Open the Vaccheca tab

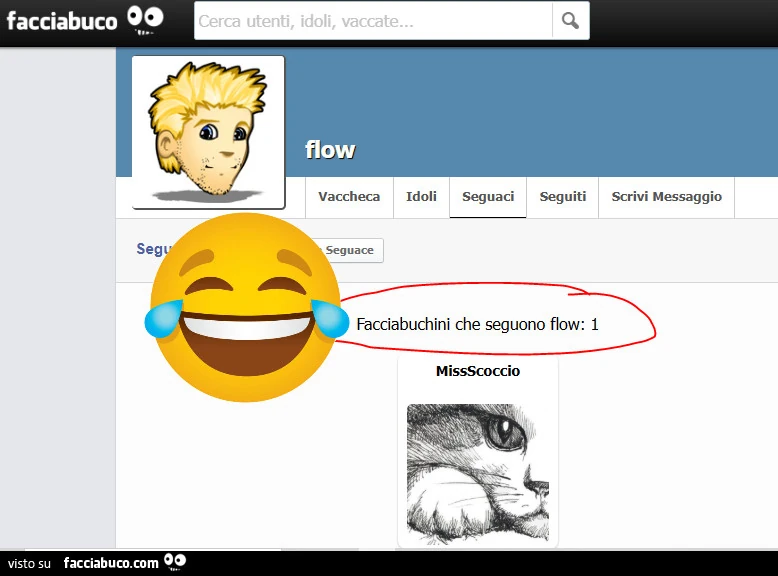pos(349,197)
